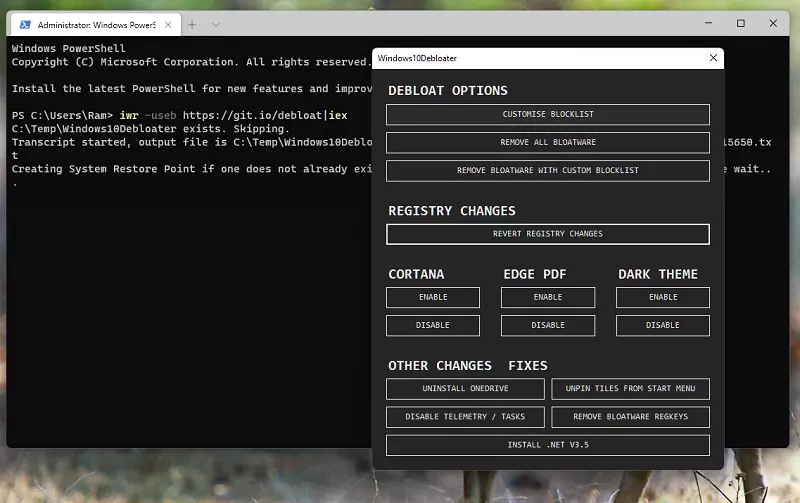This screenshot has height=503, width=800.
Task: Click Uninstall OneDrive
Action: click(465, 389)
